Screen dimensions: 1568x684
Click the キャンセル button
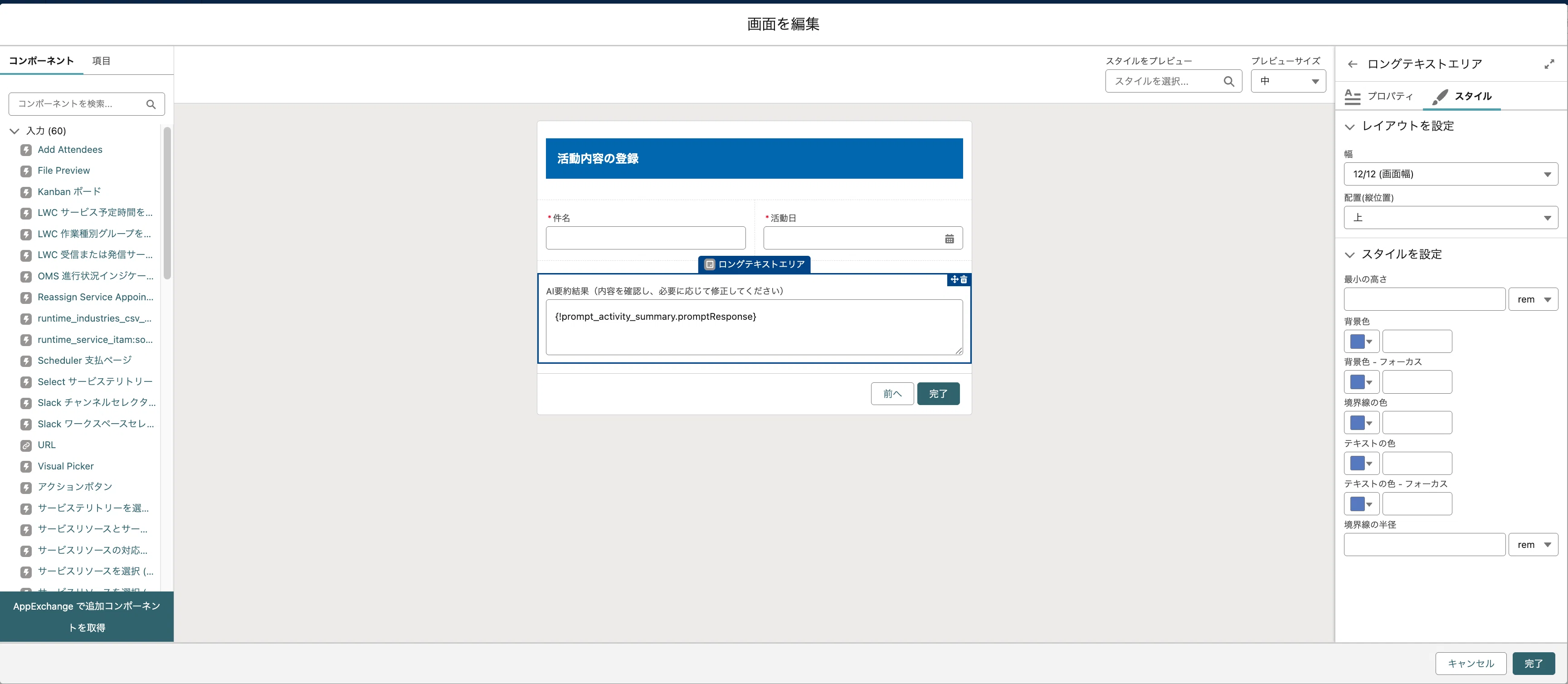1471,663
